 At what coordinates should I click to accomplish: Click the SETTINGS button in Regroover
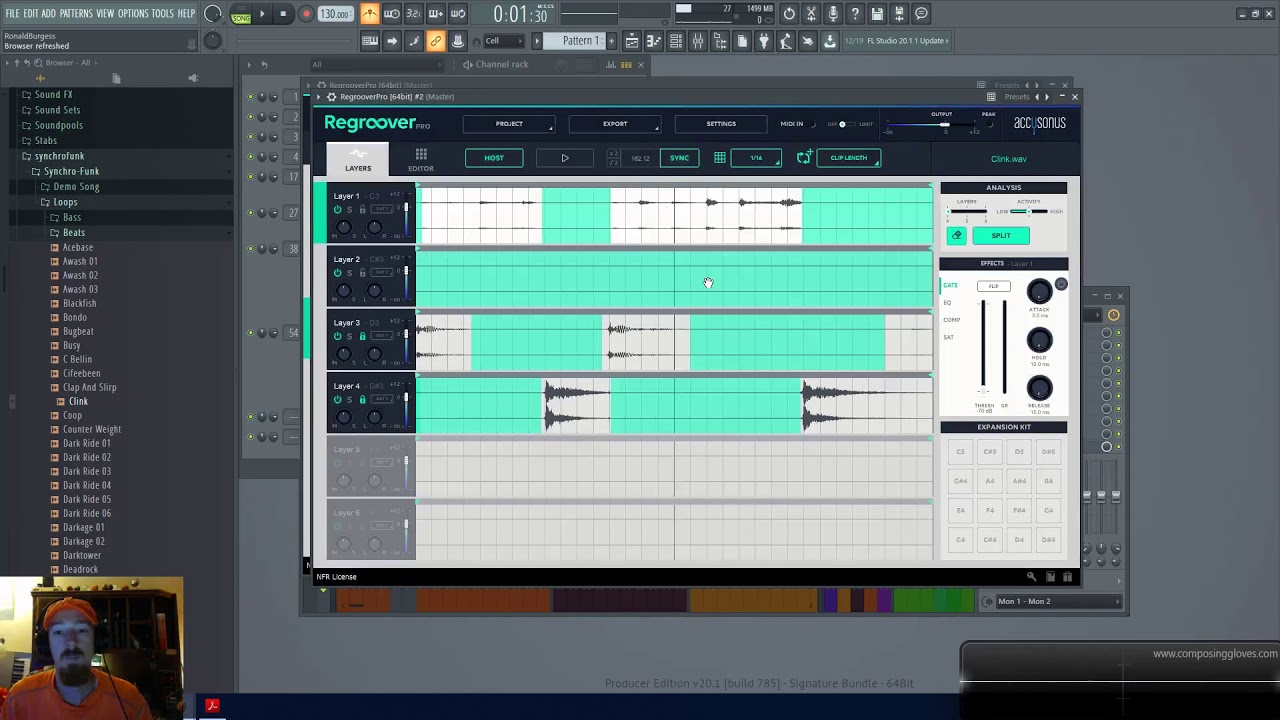721,124
